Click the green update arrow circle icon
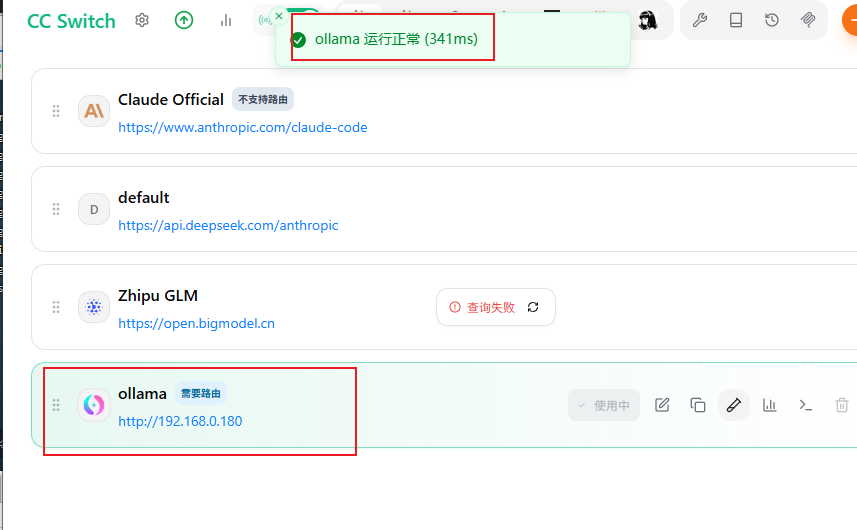This screenshot has width=857, height=530. (x=184, y=21)
